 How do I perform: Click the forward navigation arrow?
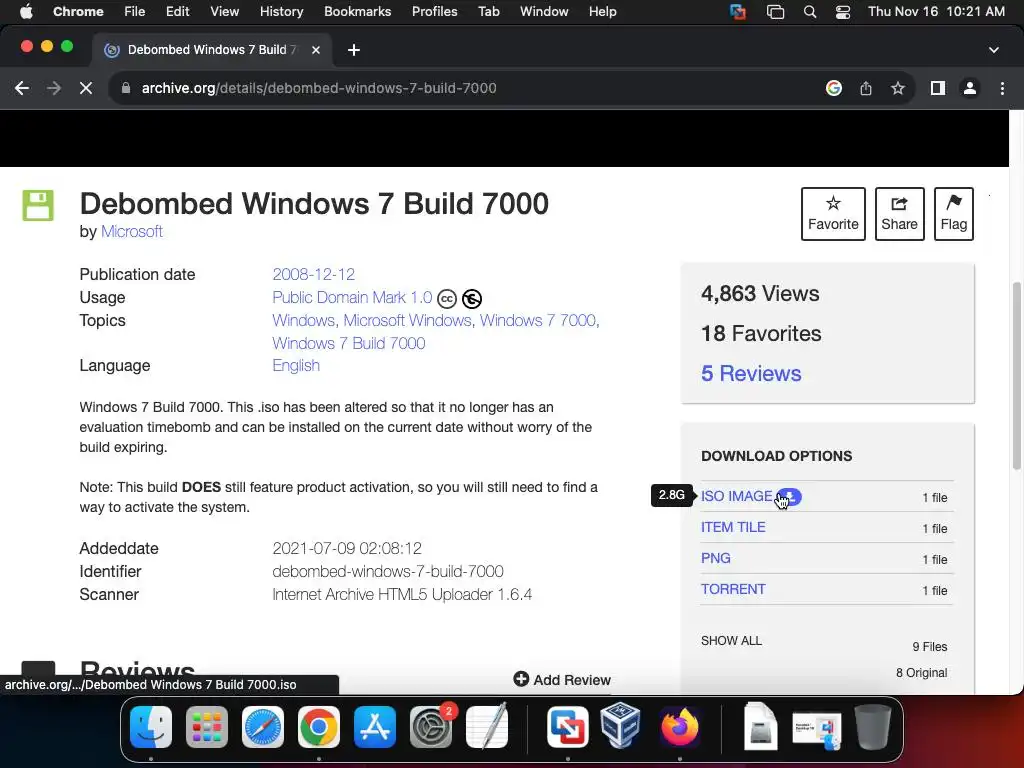tap(54, 88)
